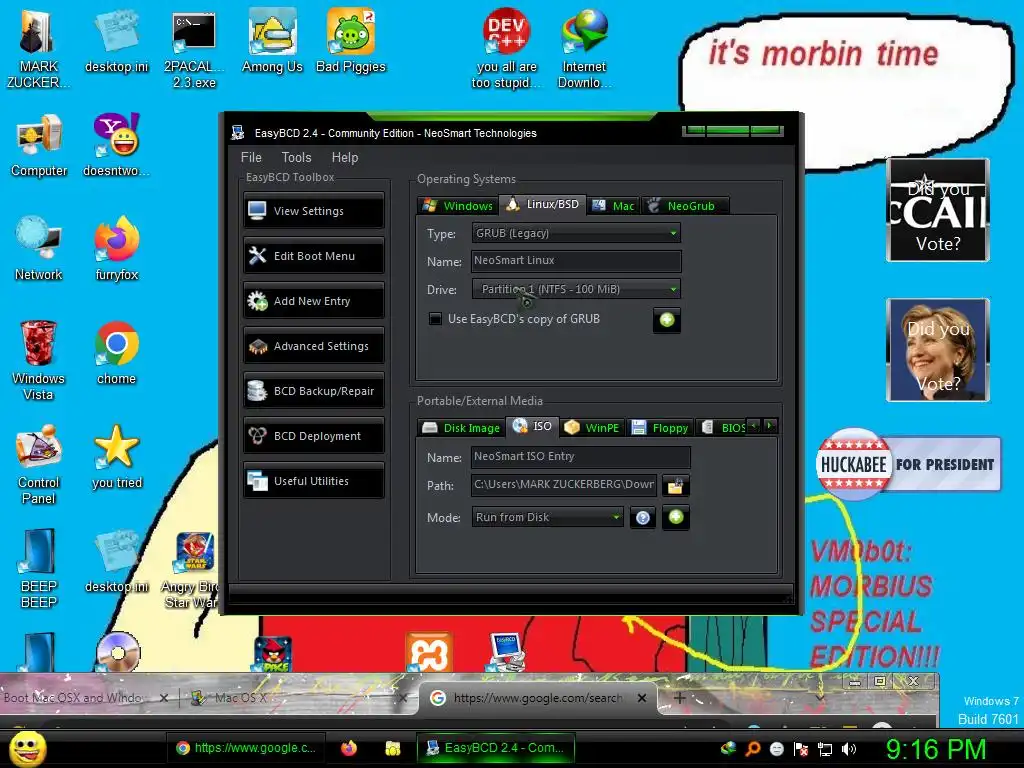Click the NeoSmart ISO Entry name field
The height and width of the screenshot is (768, 1024).
tap(581, 456)
